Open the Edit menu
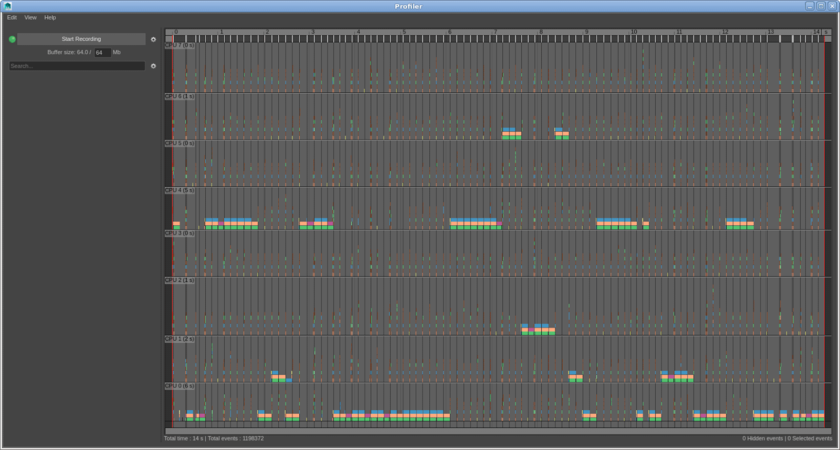This screenshot has height=450, width=840. pos(12,18)
